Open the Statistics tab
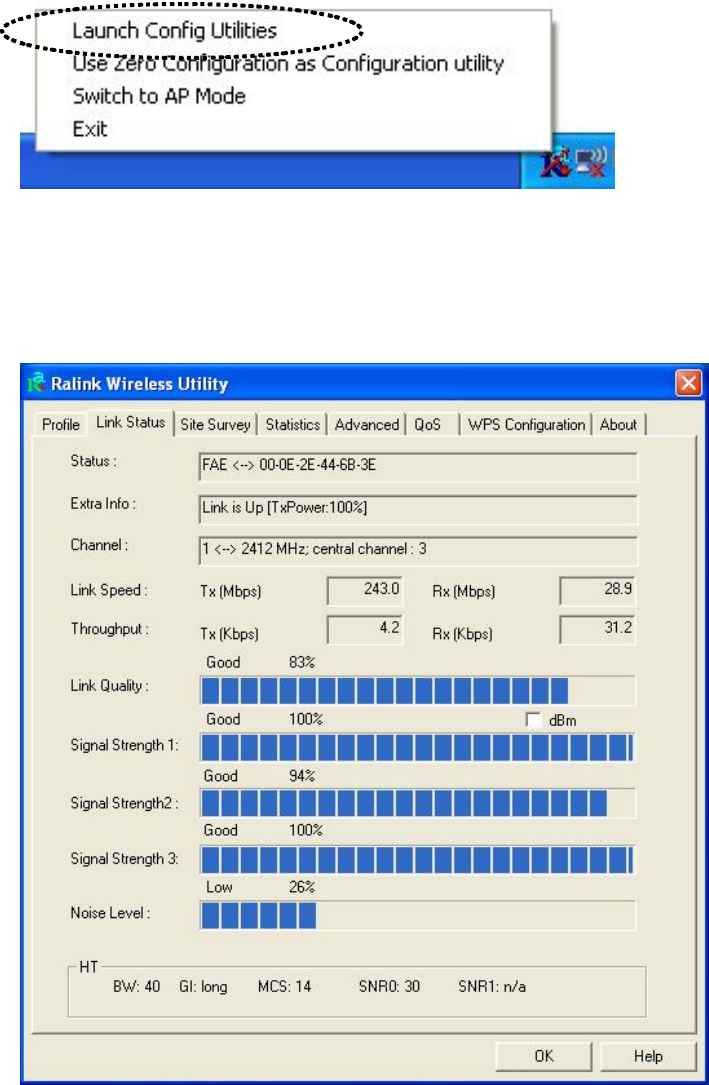 (293, 424)
